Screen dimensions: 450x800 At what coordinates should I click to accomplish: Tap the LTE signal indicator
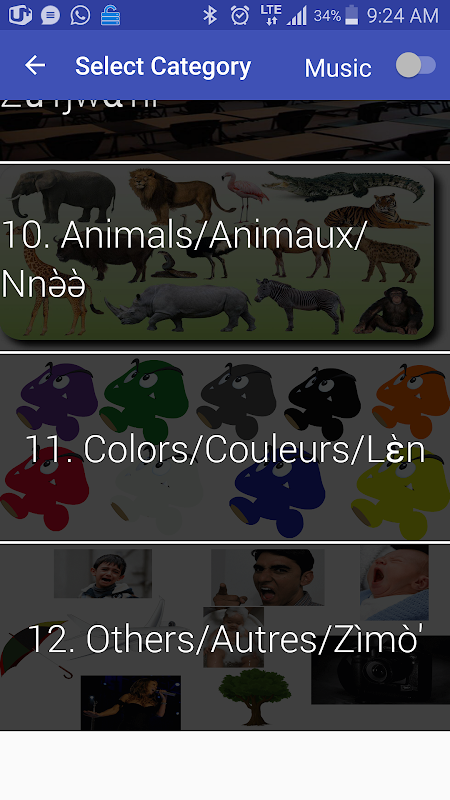270,15
